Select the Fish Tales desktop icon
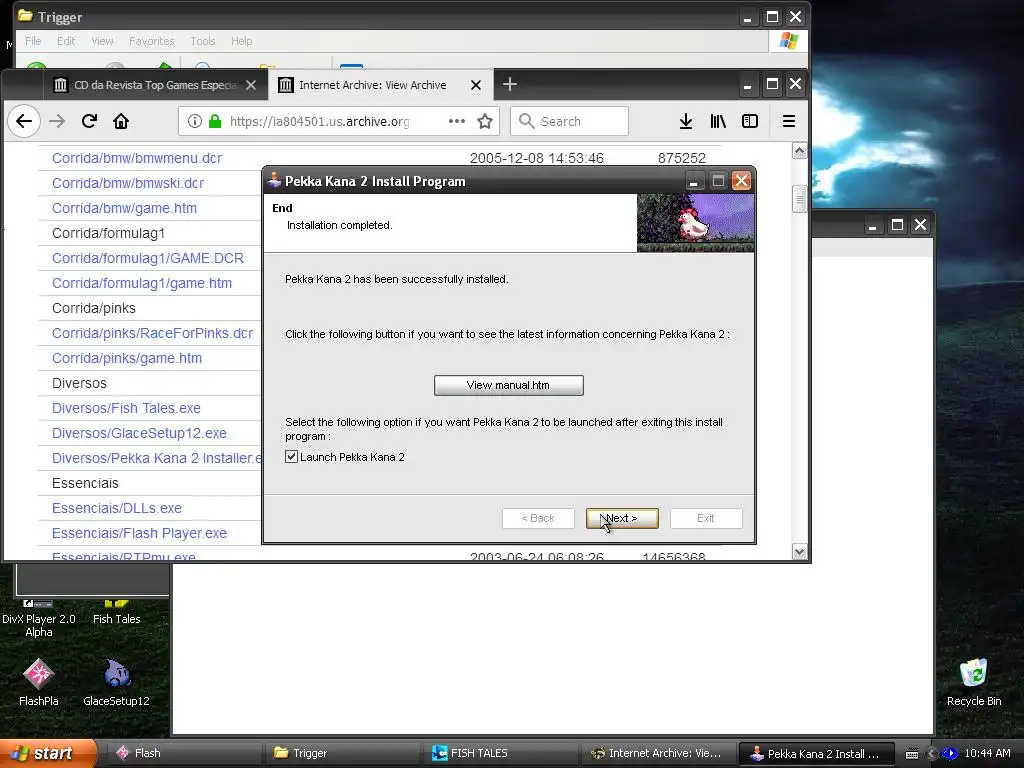The image size is (1024, 768). (x=116, y=613)
